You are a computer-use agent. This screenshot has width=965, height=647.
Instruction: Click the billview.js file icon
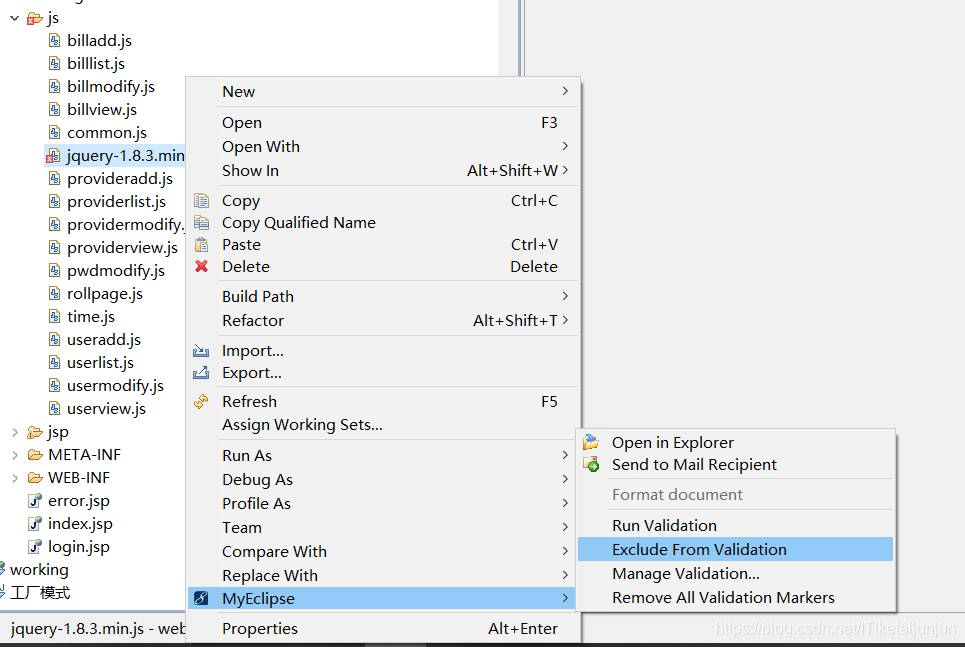pos(55,110)
